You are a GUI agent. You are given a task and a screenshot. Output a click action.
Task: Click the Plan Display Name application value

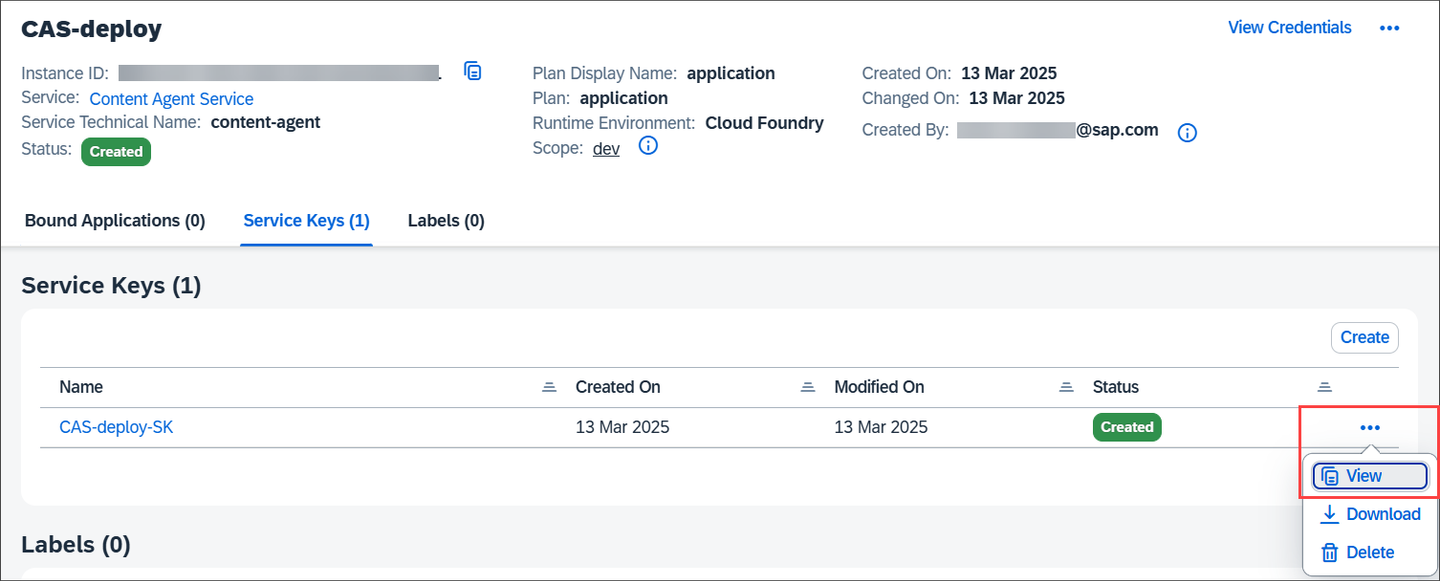tap(731, 73)
